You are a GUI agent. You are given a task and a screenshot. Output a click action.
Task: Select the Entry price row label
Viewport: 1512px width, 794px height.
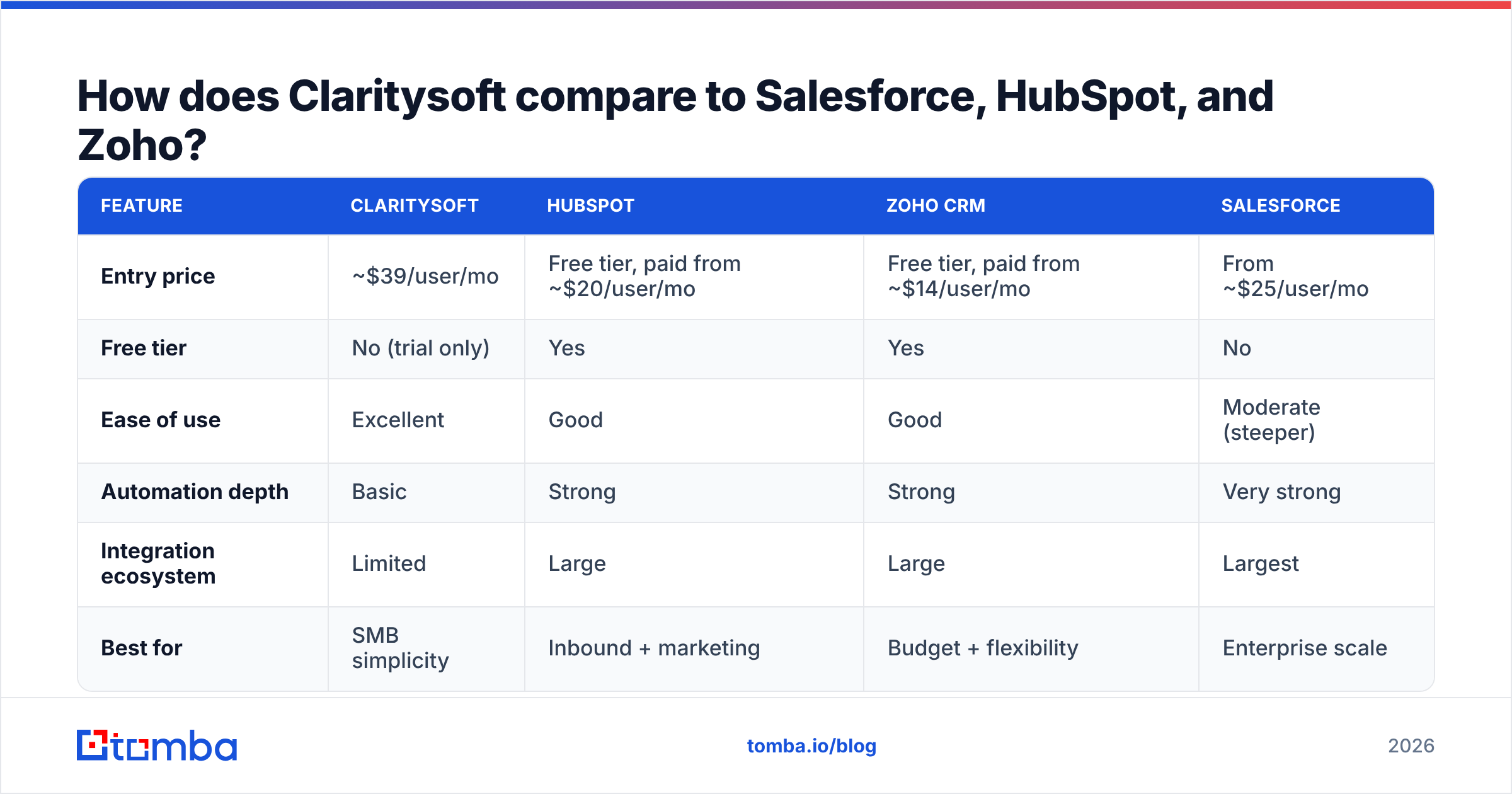click(x=158, y=277)
